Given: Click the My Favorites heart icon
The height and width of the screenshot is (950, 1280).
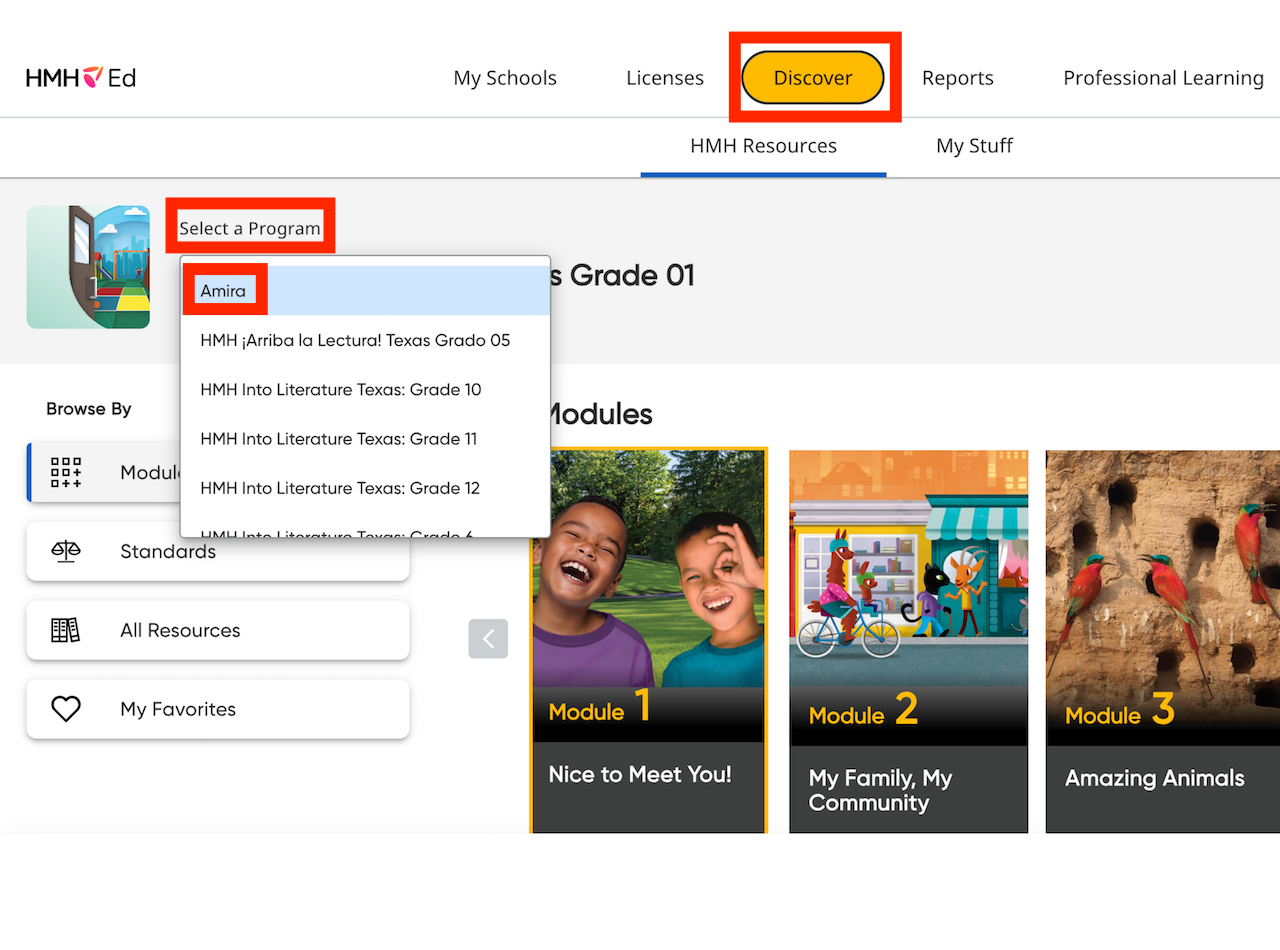Looking at the screenshot, I should click(66, 708).
